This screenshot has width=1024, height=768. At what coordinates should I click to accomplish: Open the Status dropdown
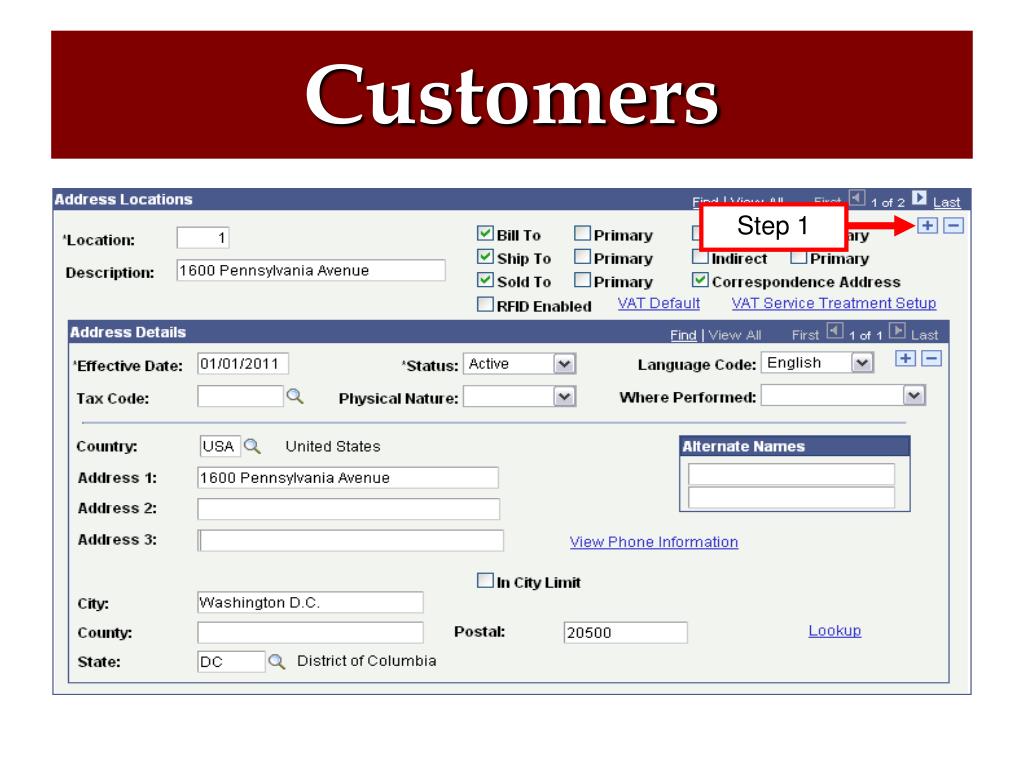(564, 364)
